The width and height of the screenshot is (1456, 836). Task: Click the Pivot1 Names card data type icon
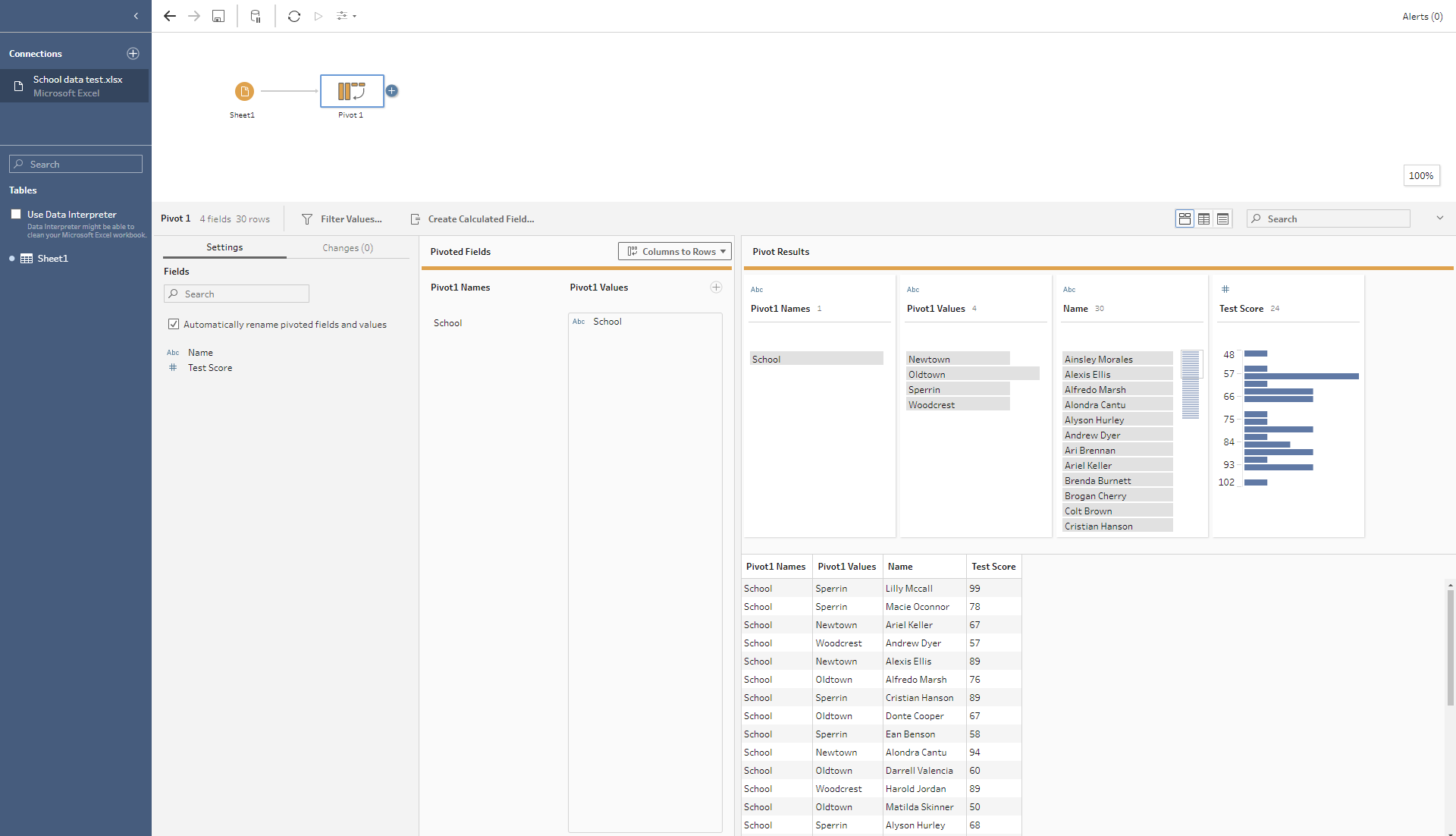coord(757,289)
